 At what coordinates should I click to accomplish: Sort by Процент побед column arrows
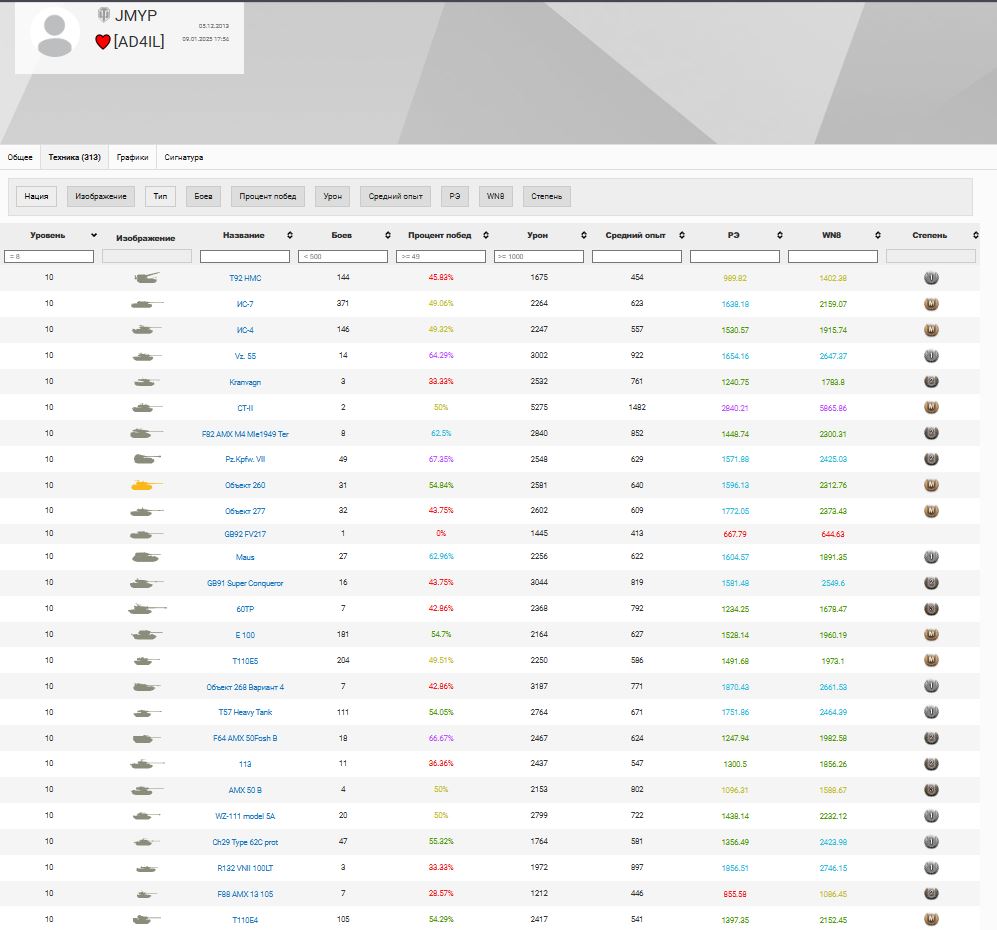(485, 235)
